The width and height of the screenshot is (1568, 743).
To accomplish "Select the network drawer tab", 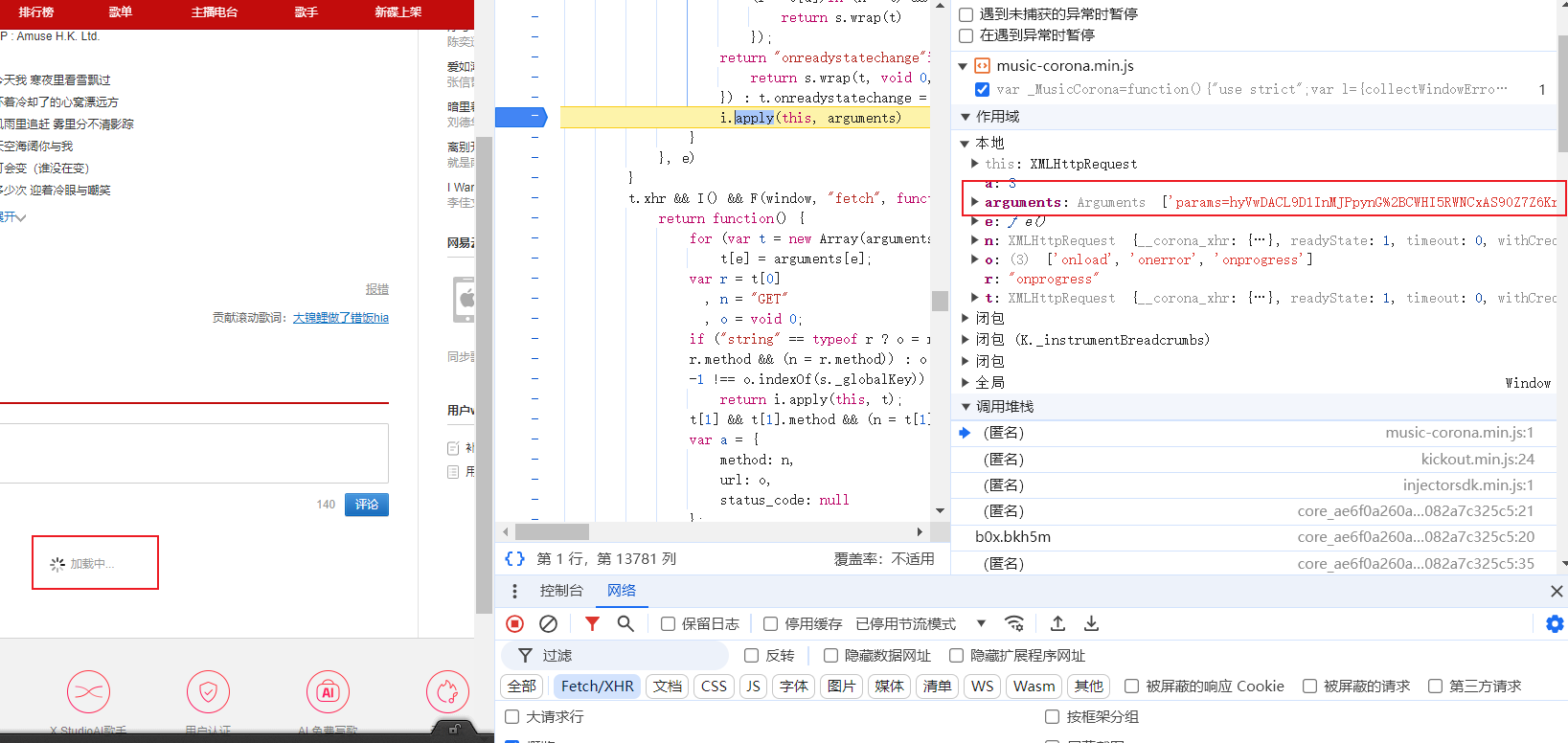I will (x=622, y=591).
